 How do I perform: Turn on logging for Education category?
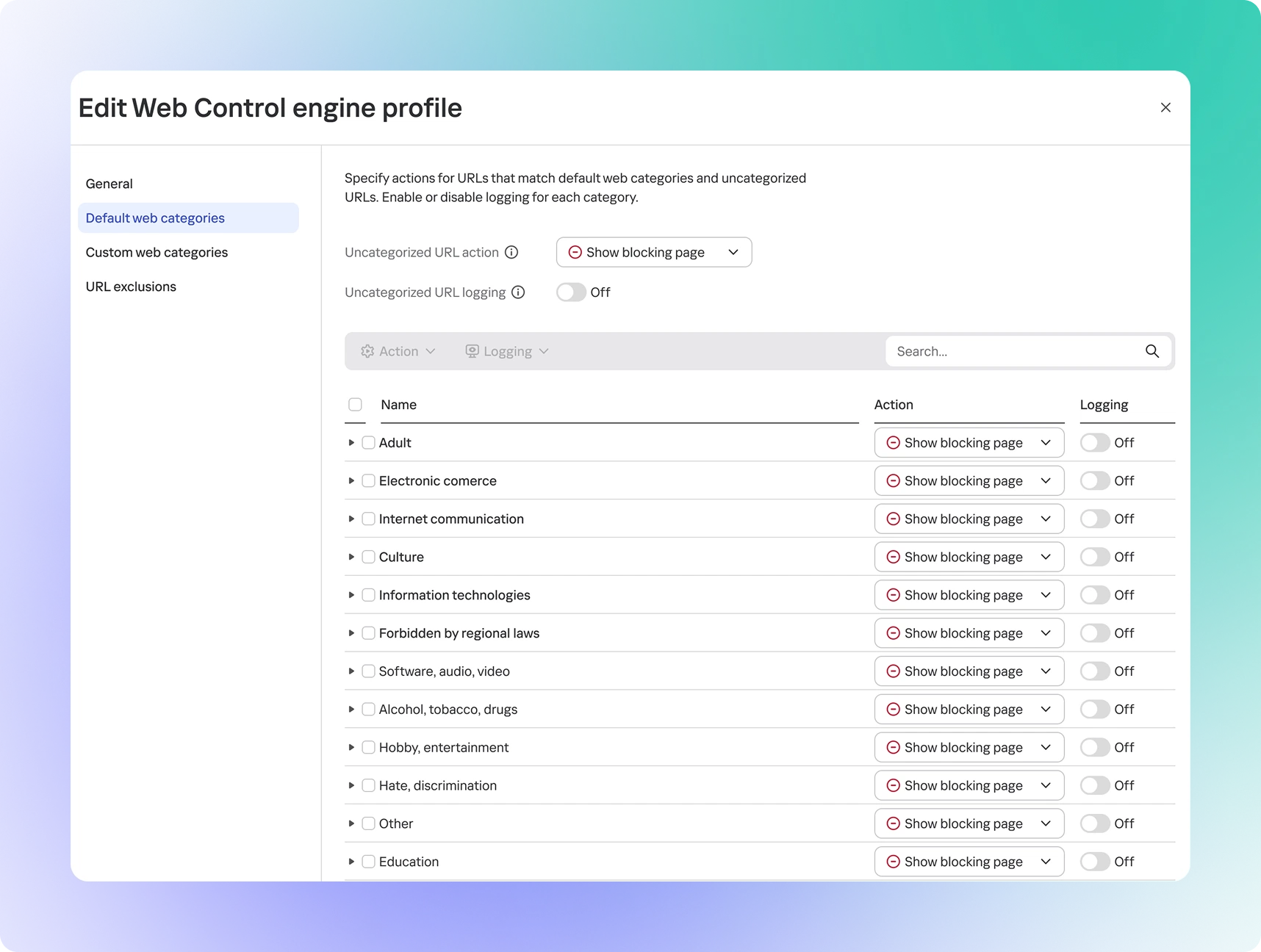point(1094,862)
